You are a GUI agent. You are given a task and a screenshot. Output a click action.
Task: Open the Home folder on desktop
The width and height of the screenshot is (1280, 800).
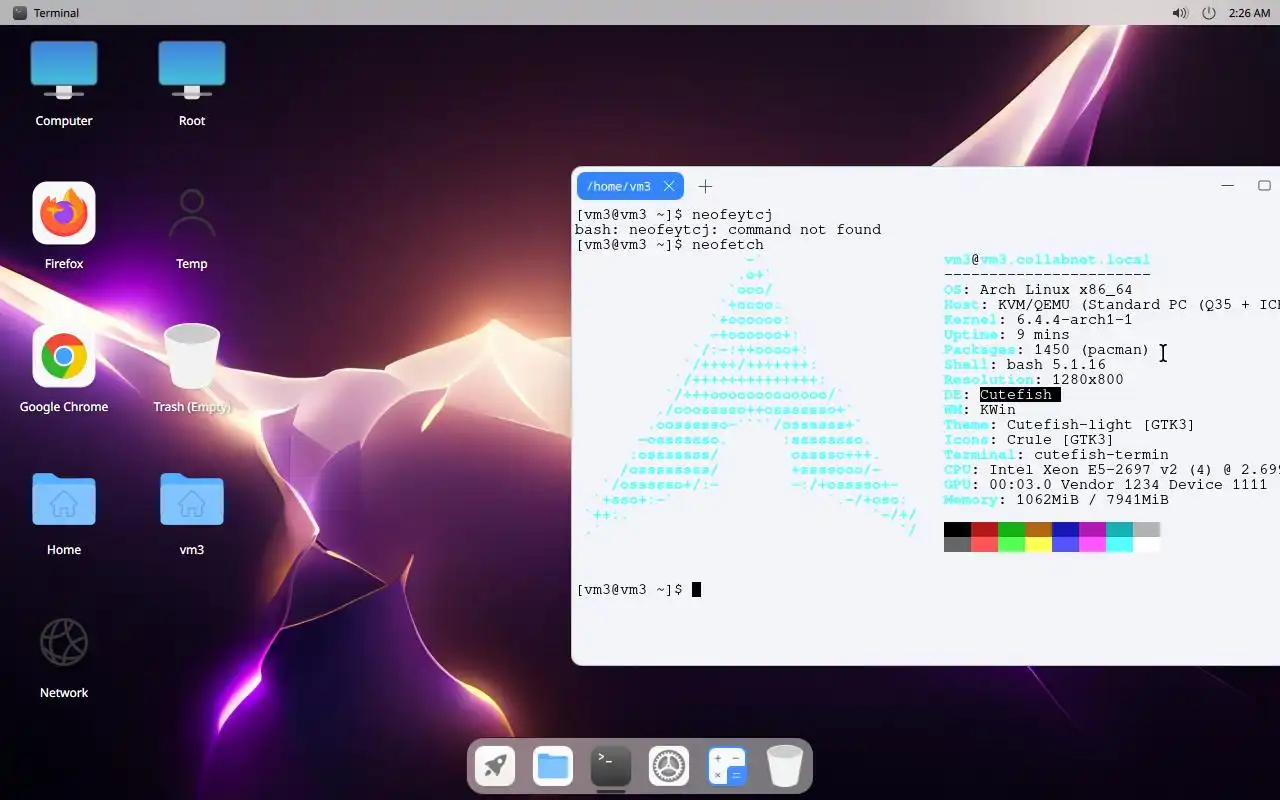(x=64, y=513)
